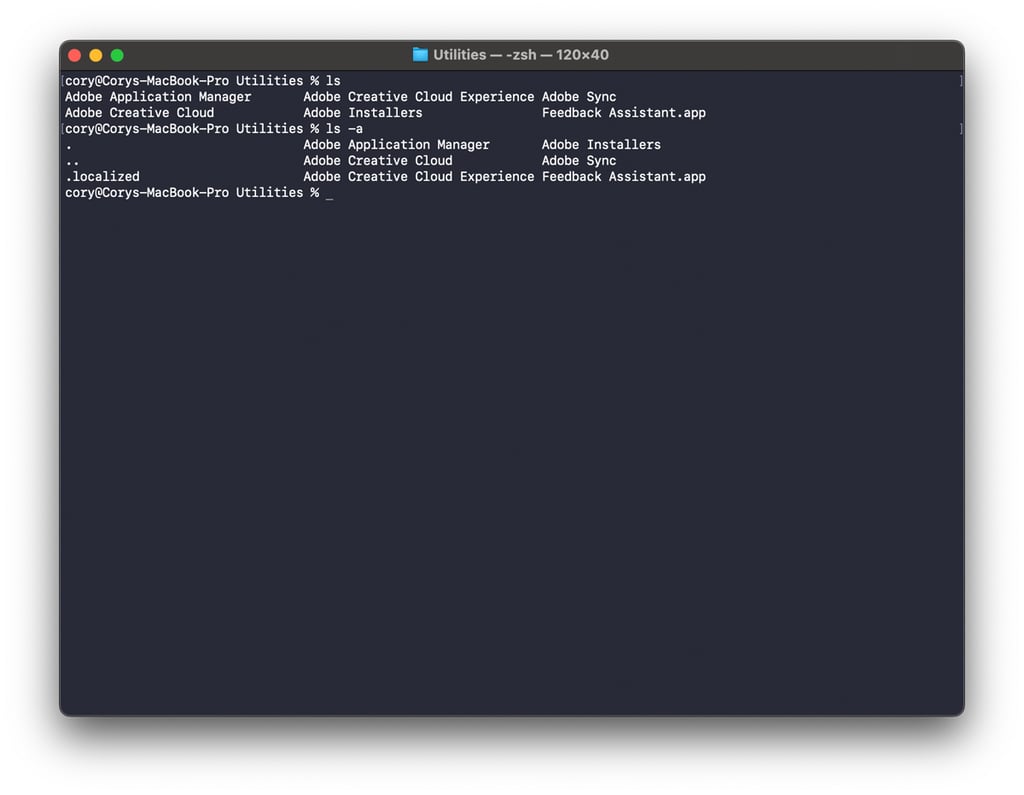Click the red close window button

coord(75,55)
